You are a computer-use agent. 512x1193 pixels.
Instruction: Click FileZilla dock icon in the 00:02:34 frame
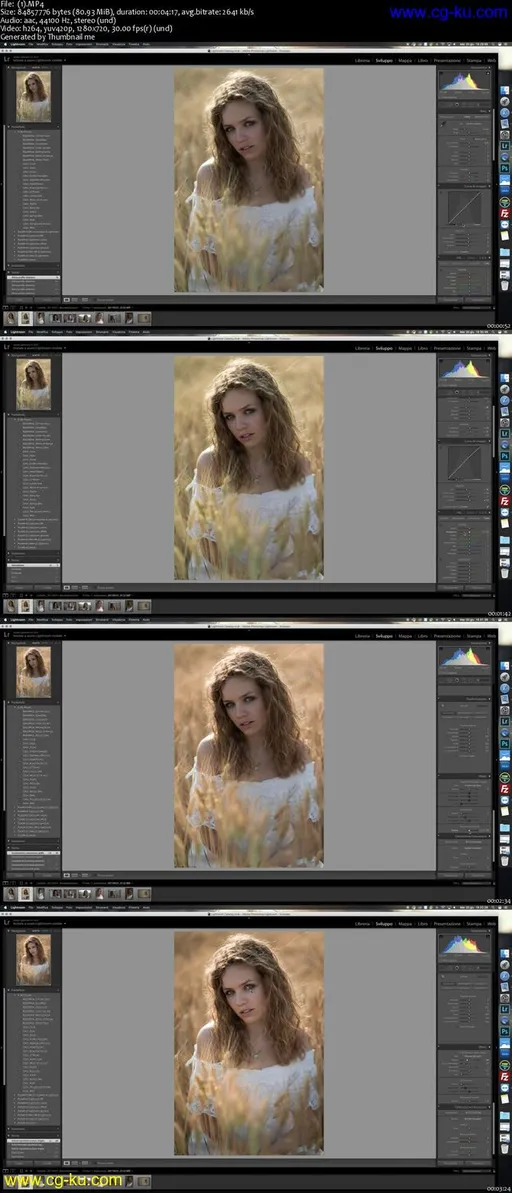click(504, 790)
